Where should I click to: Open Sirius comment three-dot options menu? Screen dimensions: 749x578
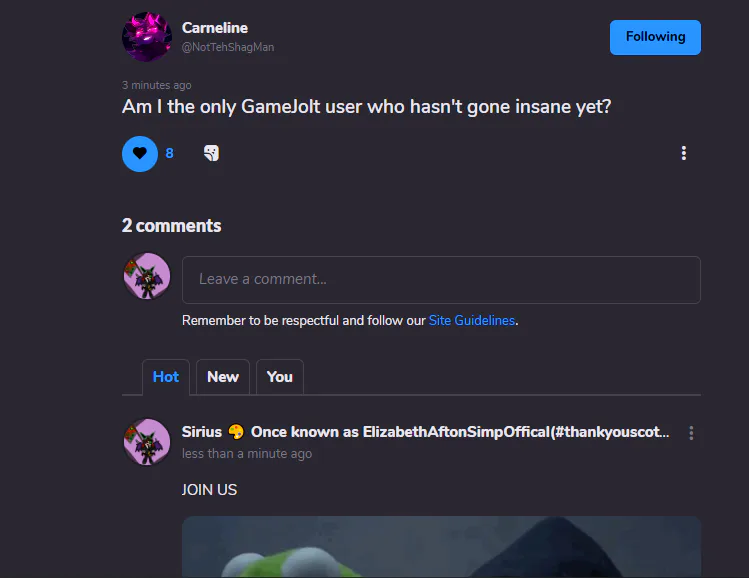click(x=691, y=433)
